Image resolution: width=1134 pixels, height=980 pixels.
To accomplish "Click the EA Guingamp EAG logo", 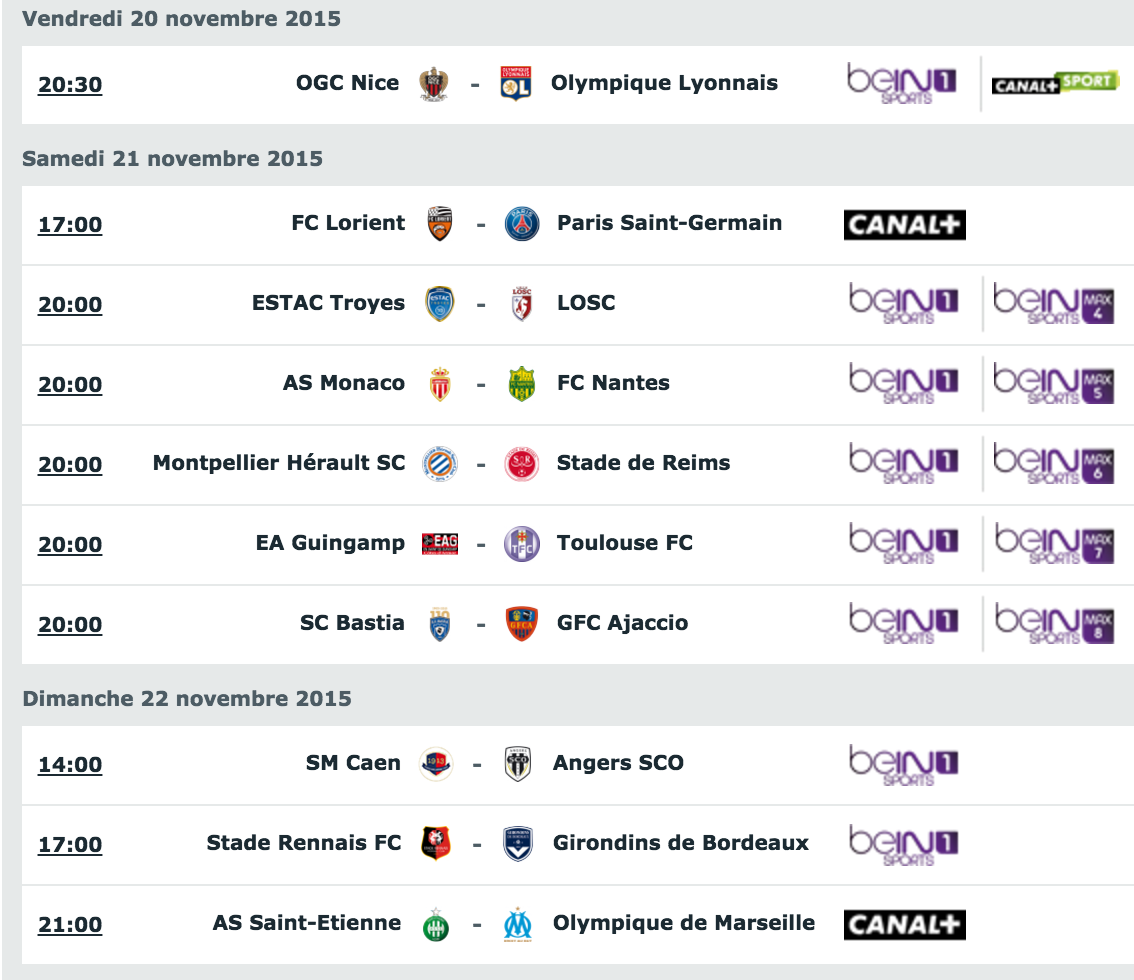I will [440, 544].
